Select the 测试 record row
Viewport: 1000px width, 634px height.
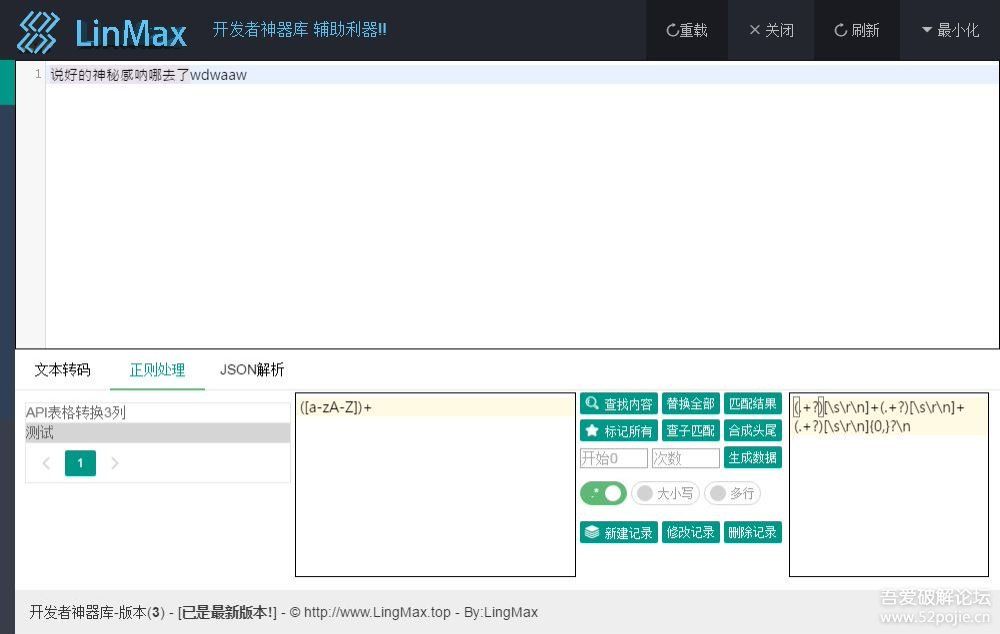(x=158, y=432)
